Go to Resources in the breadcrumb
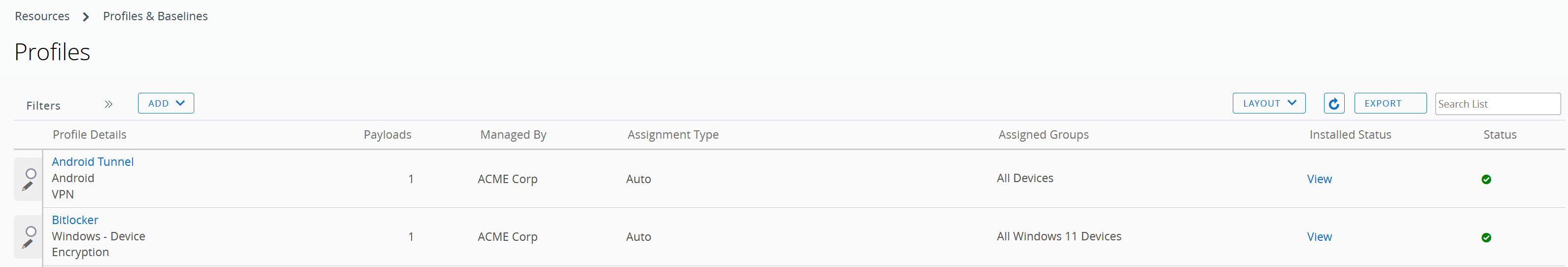The width and height of the screenshot is (1568, 267). [x=42, y=16]
